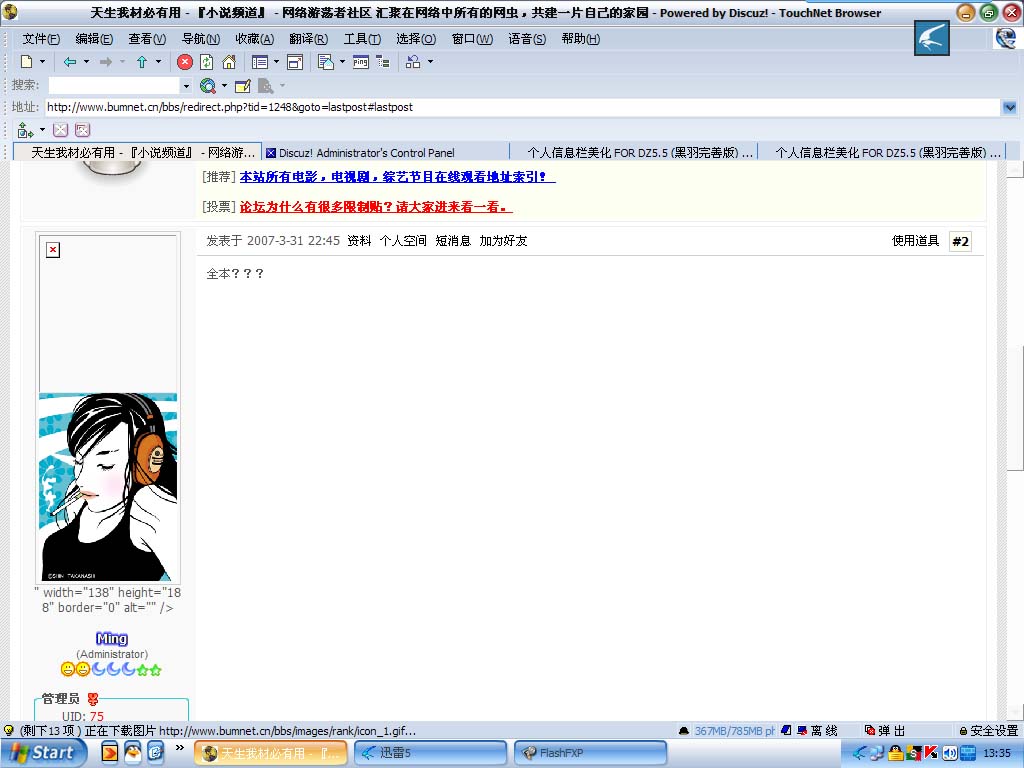Viewport: 1024px width, 768px height.
Task: Click the full screen window icon
Action: click(x=295, y=62)
